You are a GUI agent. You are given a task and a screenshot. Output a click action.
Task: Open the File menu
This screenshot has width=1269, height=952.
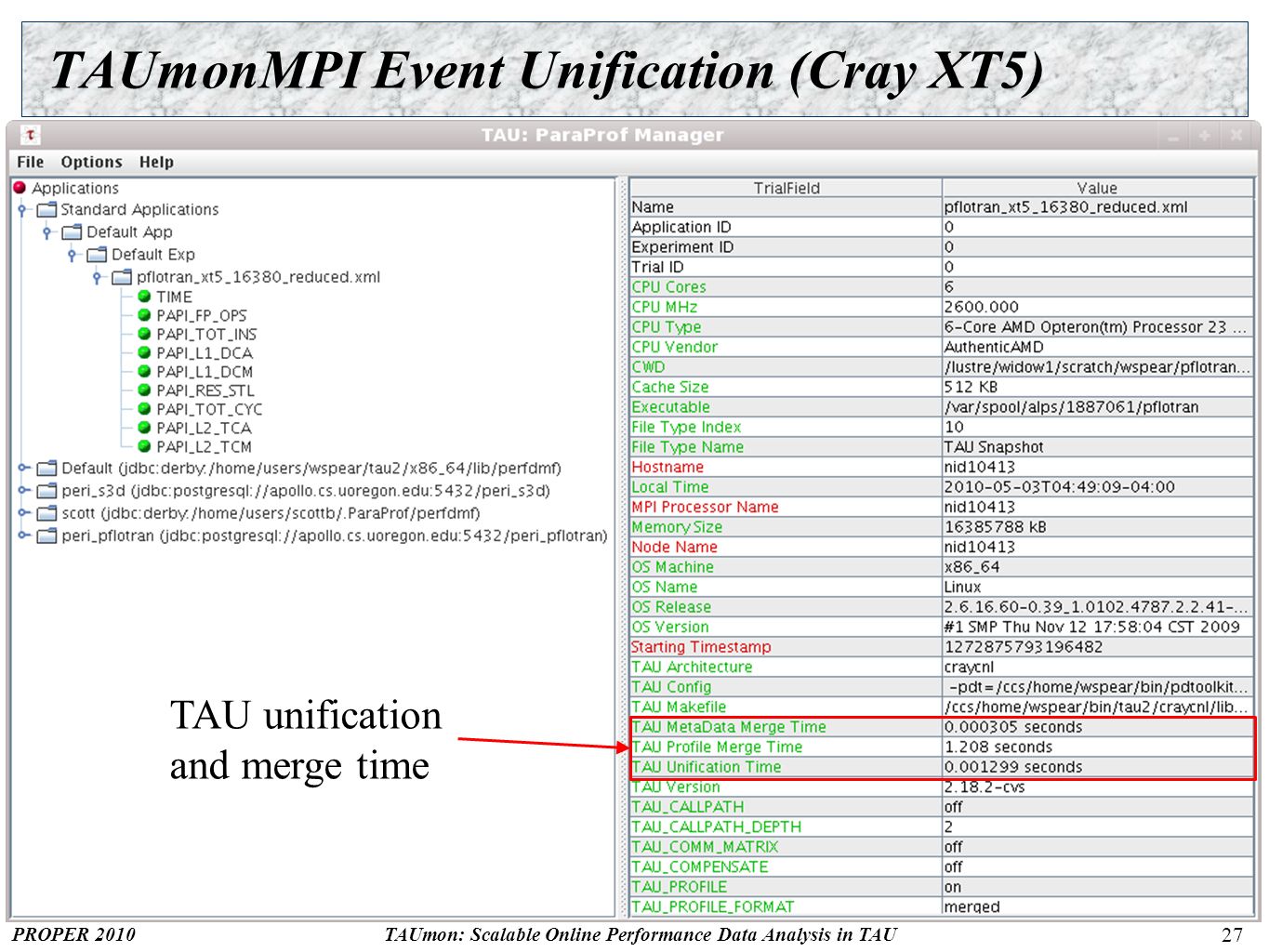click(x=31, y=162)
